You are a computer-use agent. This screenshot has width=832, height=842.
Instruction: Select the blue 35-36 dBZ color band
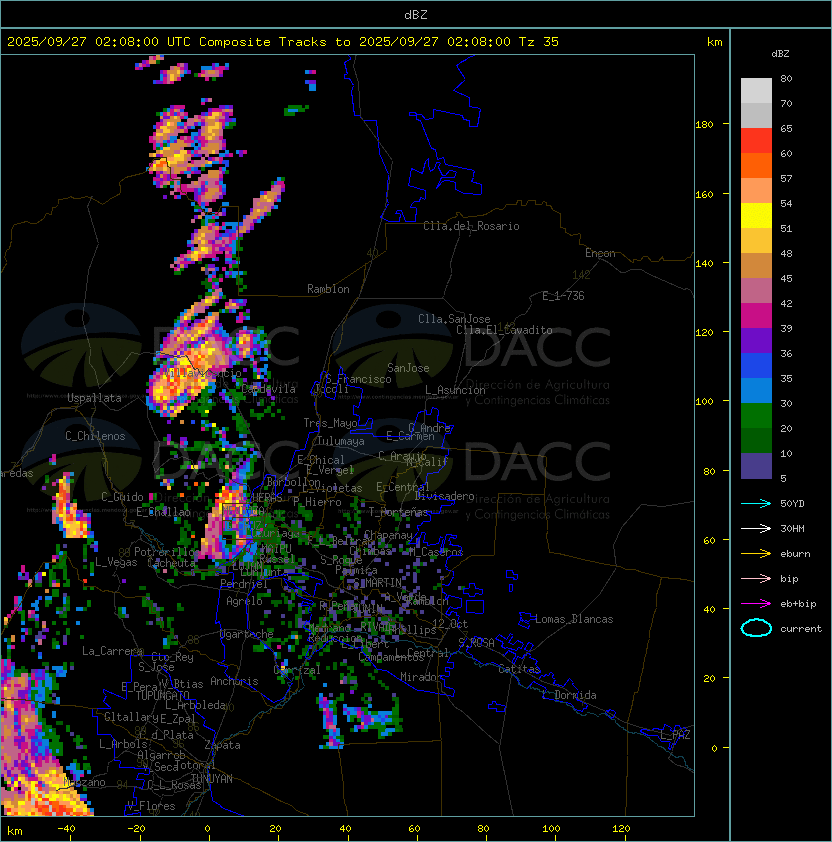[756, 366]
